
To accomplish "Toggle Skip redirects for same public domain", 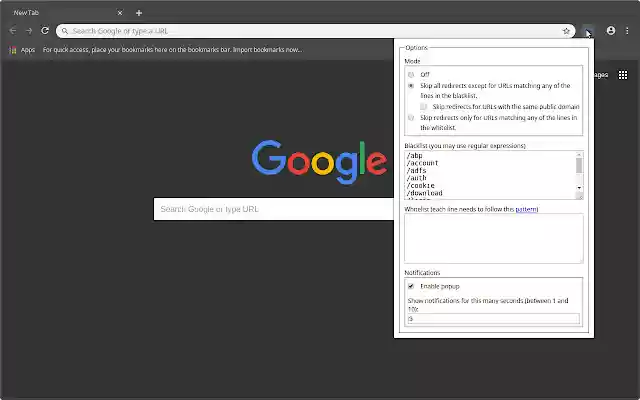I will 424,107.
